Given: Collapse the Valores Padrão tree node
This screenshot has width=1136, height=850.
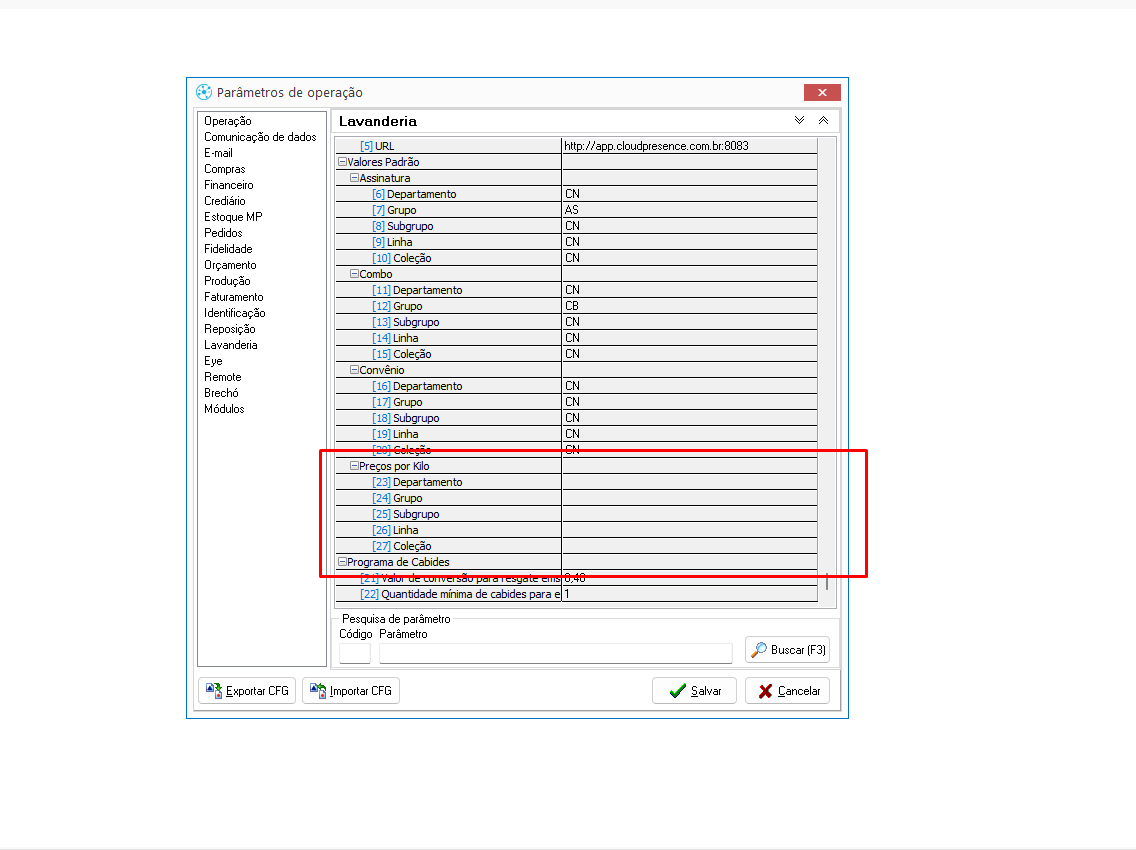Looking at the screenshot, I should tap(342, 162).
